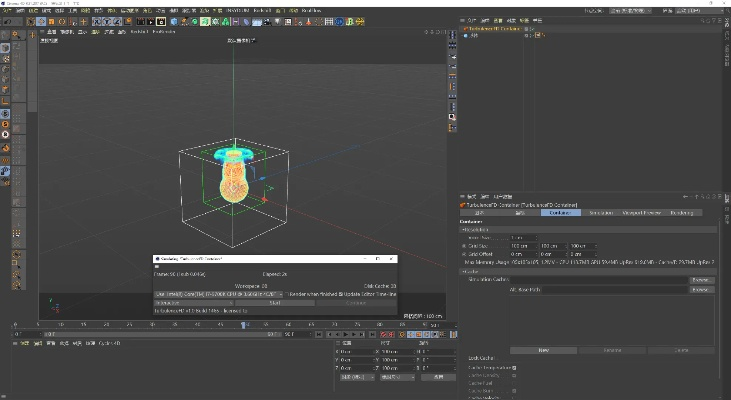
Task: Click the Render View clapperboard icon
Action: [x=140, y=21]
